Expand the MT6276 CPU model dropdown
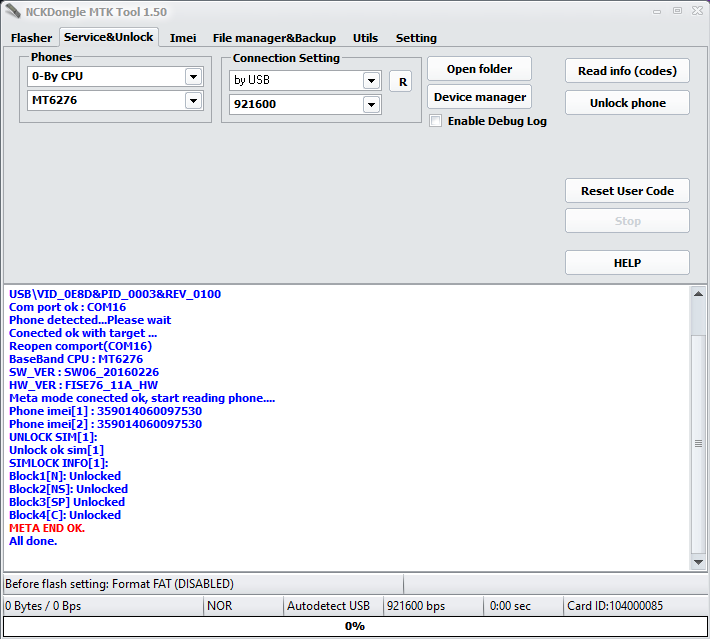Image resolution: width=710 pixels, height=639 pixels. pyautogui.click(x=193, y=101)
